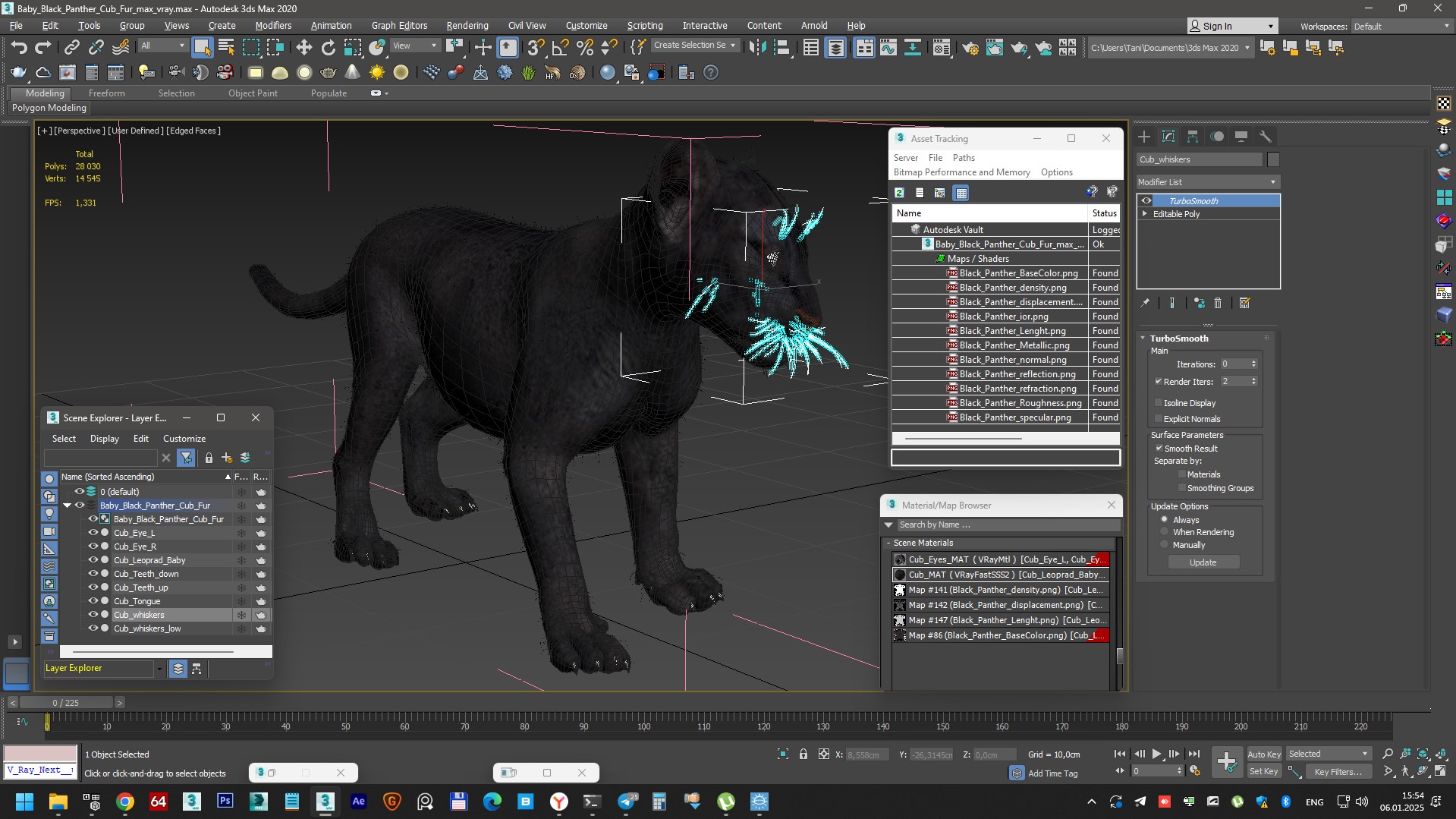Image resolution: width=1456 pixels, height=819 pixels.
Task: Activate the Select Object tool
Action: pyautogui.click(x=202, y=48)
